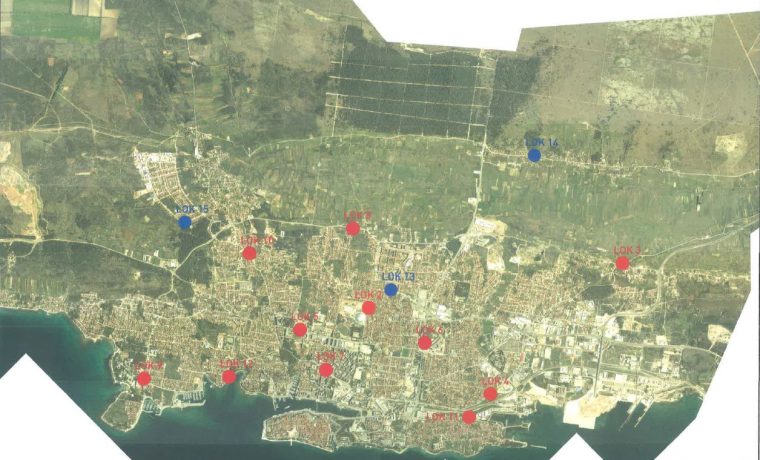Click the red LOK 4 marker
760x460 pixels.
click(x=491, y=394)
